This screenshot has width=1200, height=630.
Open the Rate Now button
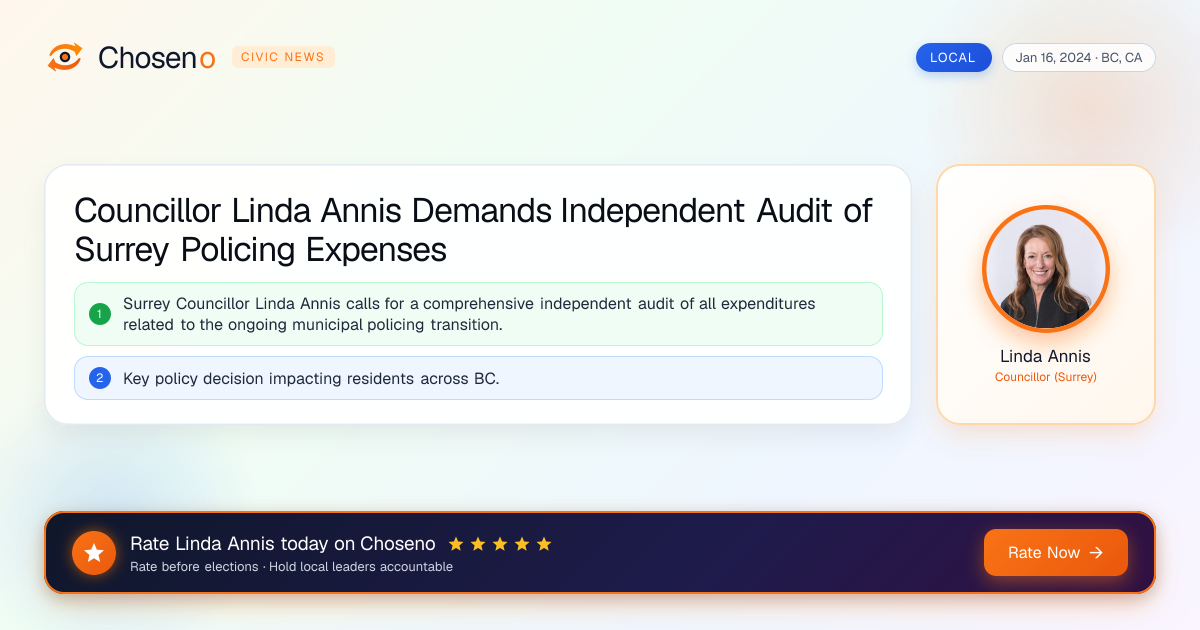pos(1056,553)
